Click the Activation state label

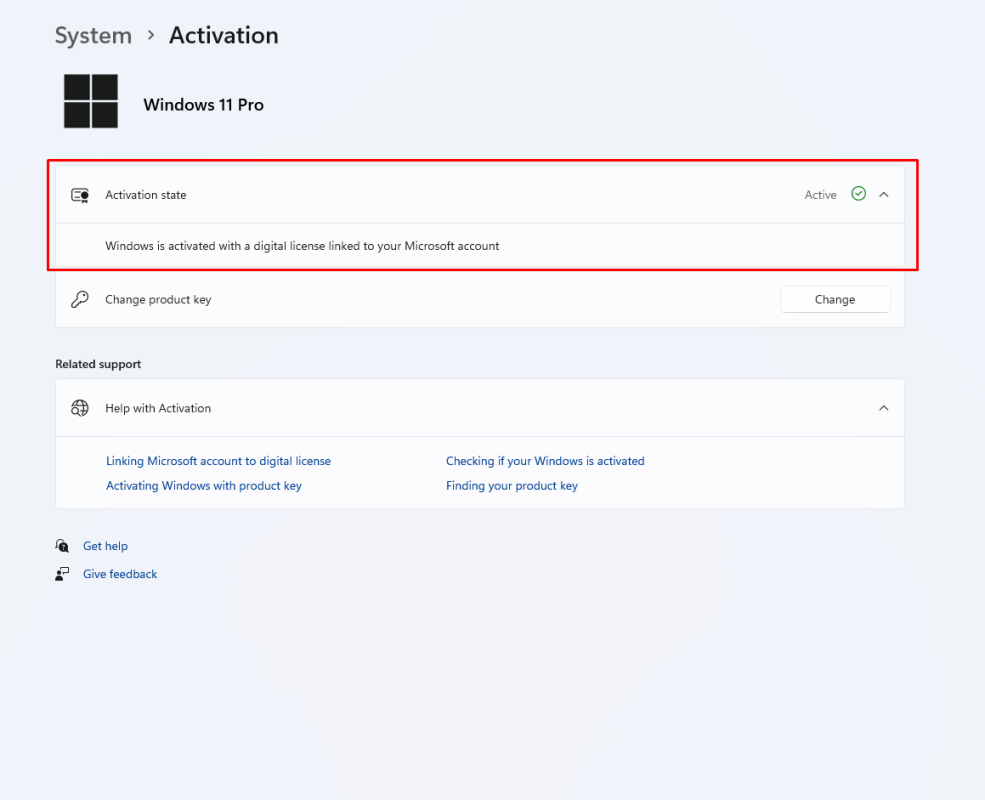(146, 195)
